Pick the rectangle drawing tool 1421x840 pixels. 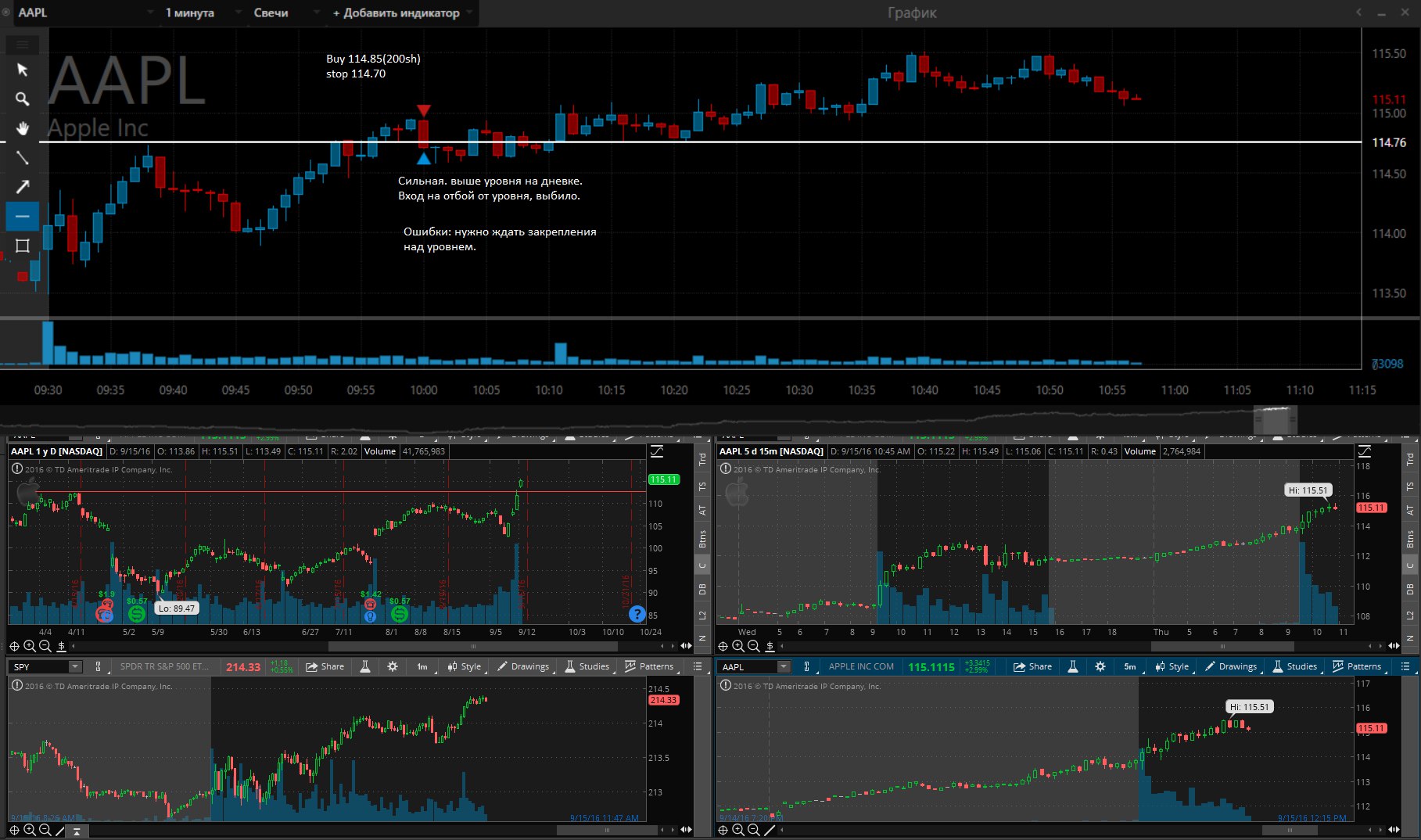(22, 246)
